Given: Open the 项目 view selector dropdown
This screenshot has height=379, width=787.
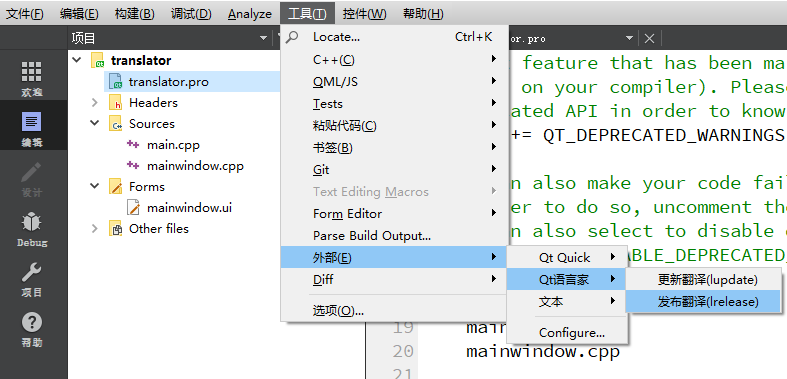Looking at the screenshot, I should pos(264,38).
